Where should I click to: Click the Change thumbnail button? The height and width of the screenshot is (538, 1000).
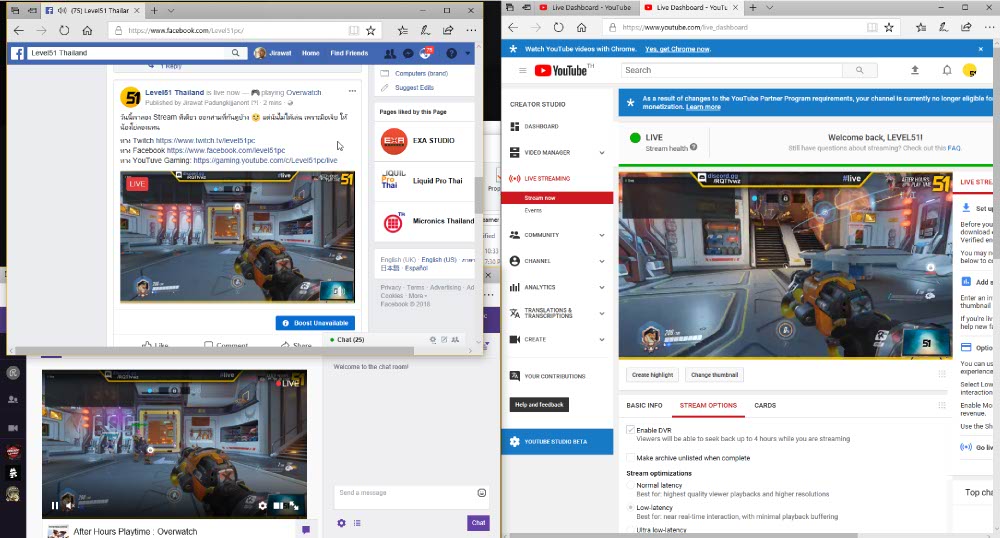[714, 375]
